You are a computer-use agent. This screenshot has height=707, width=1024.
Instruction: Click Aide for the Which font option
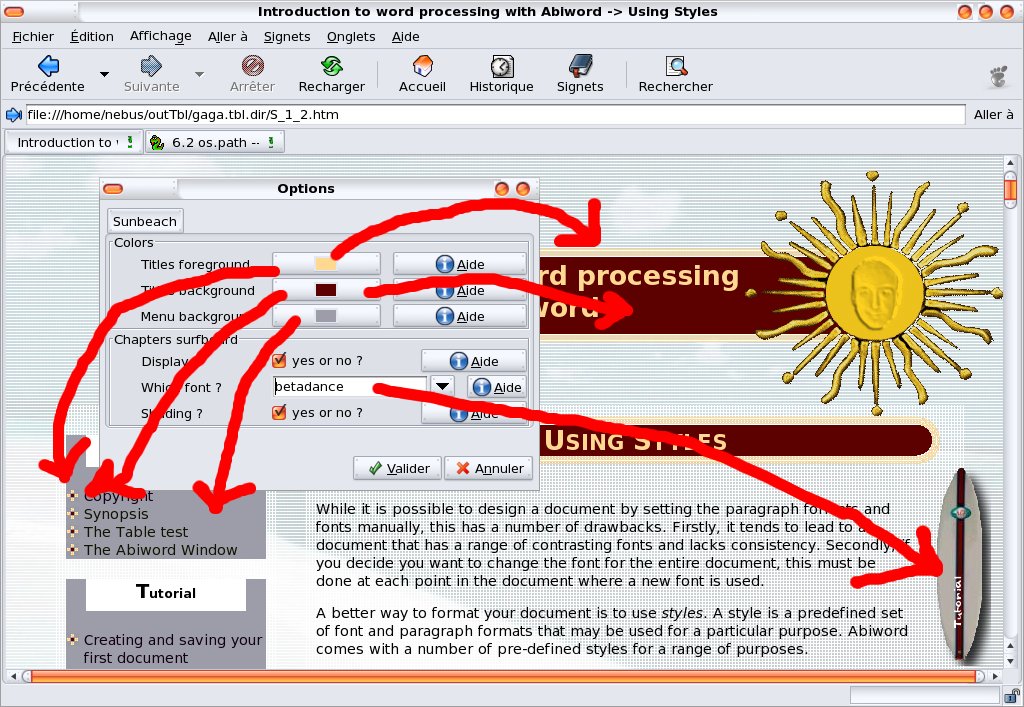click(x=497, y=387)
